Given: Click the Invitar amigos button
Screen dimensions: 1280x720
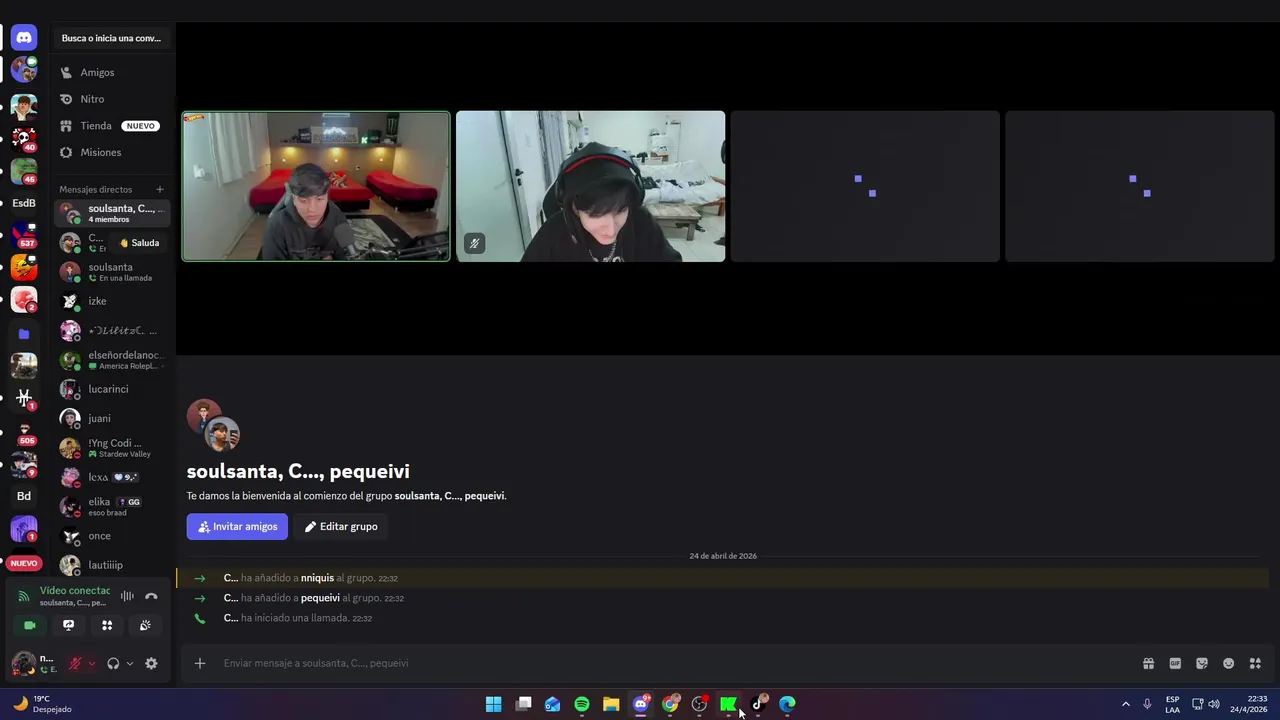Looking at the screenshot, I should pos(237,526).
